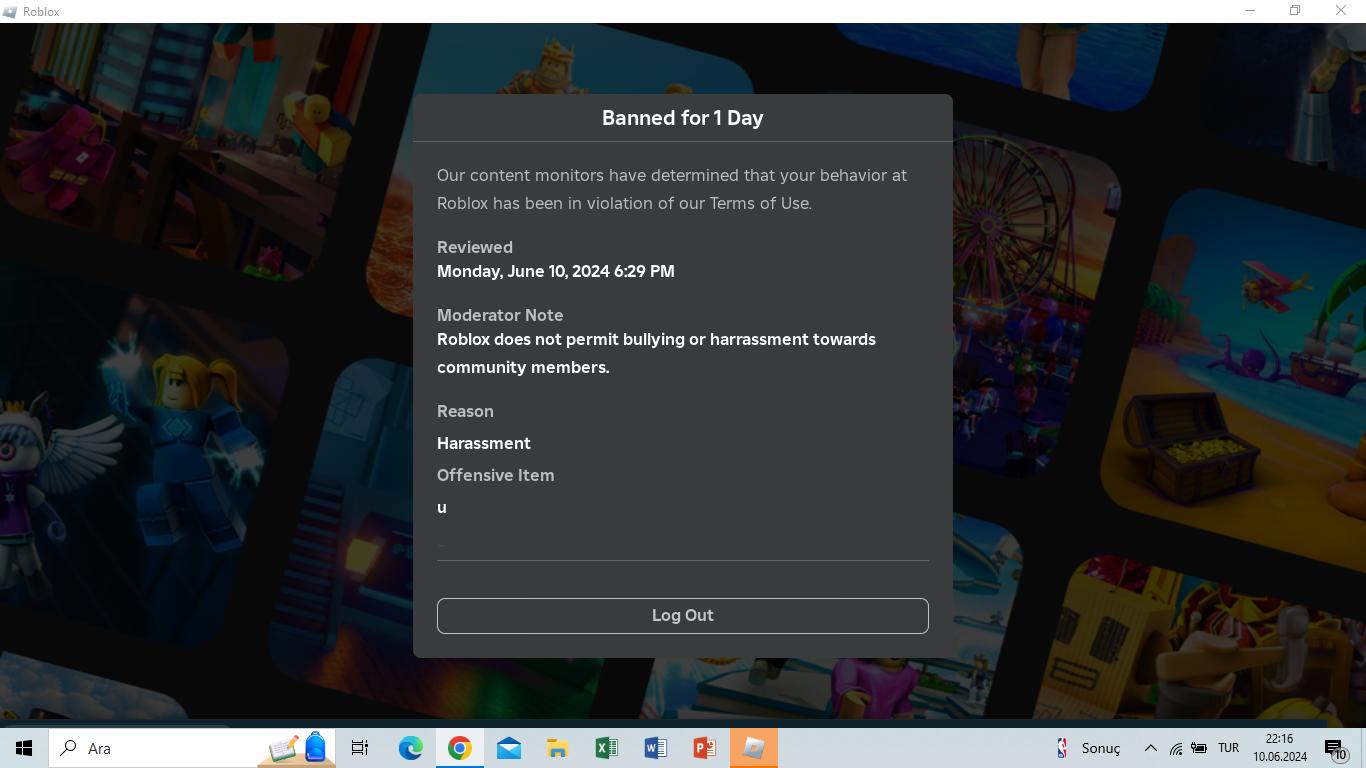Close the Roblox window
Viewport: 1366px width, 768px height.
1341,11
